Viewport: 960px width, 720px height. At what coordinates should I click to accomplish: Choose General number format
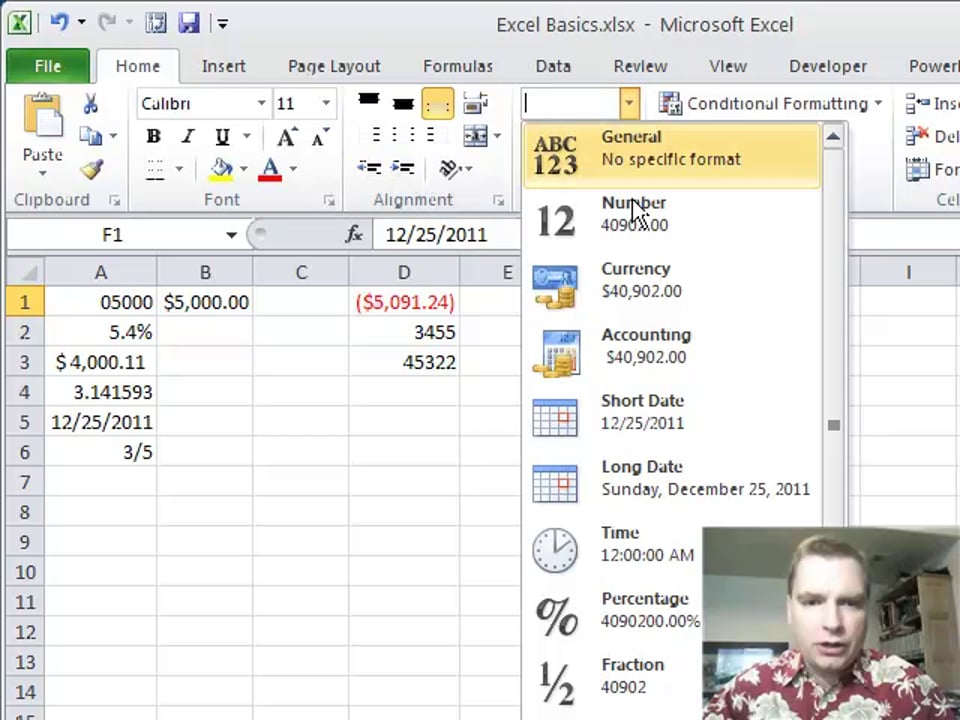672,156
